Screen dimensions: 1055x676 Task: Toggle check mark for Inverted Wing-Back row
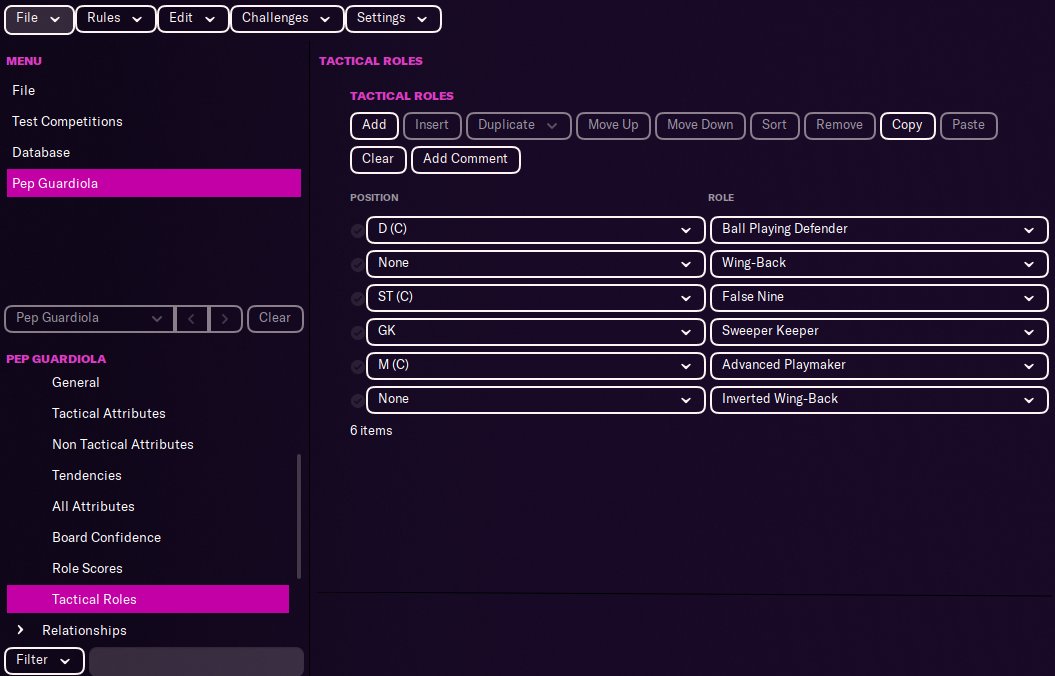point(357,400)
